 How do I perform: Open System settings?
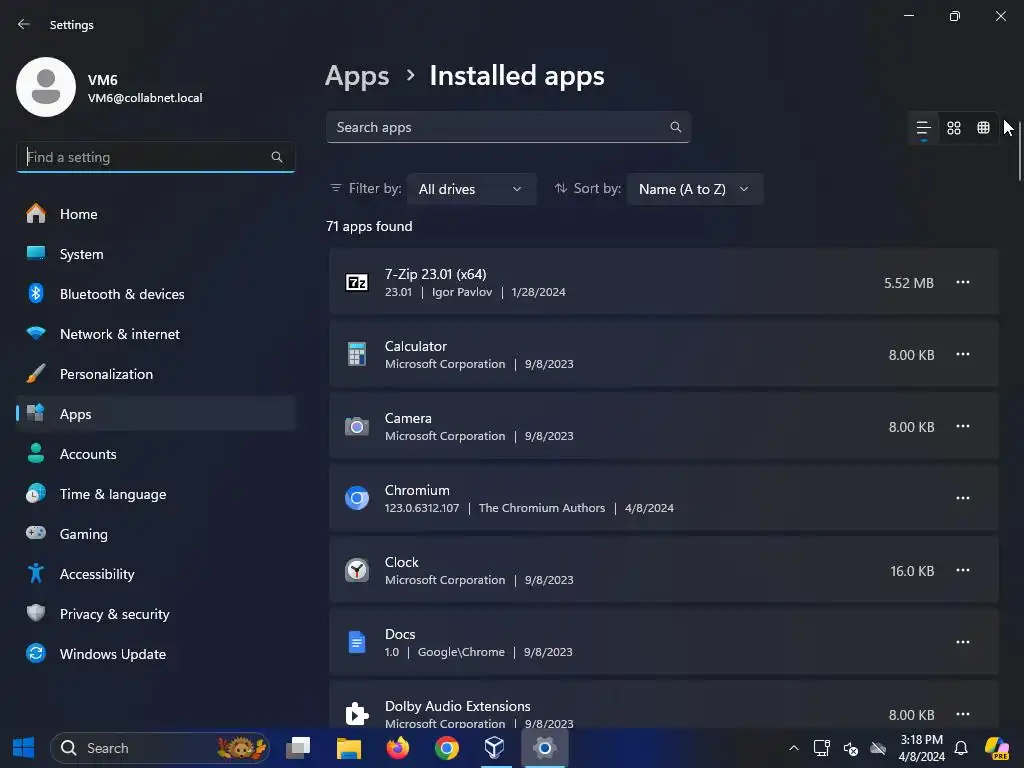click(x=156, y=254)
